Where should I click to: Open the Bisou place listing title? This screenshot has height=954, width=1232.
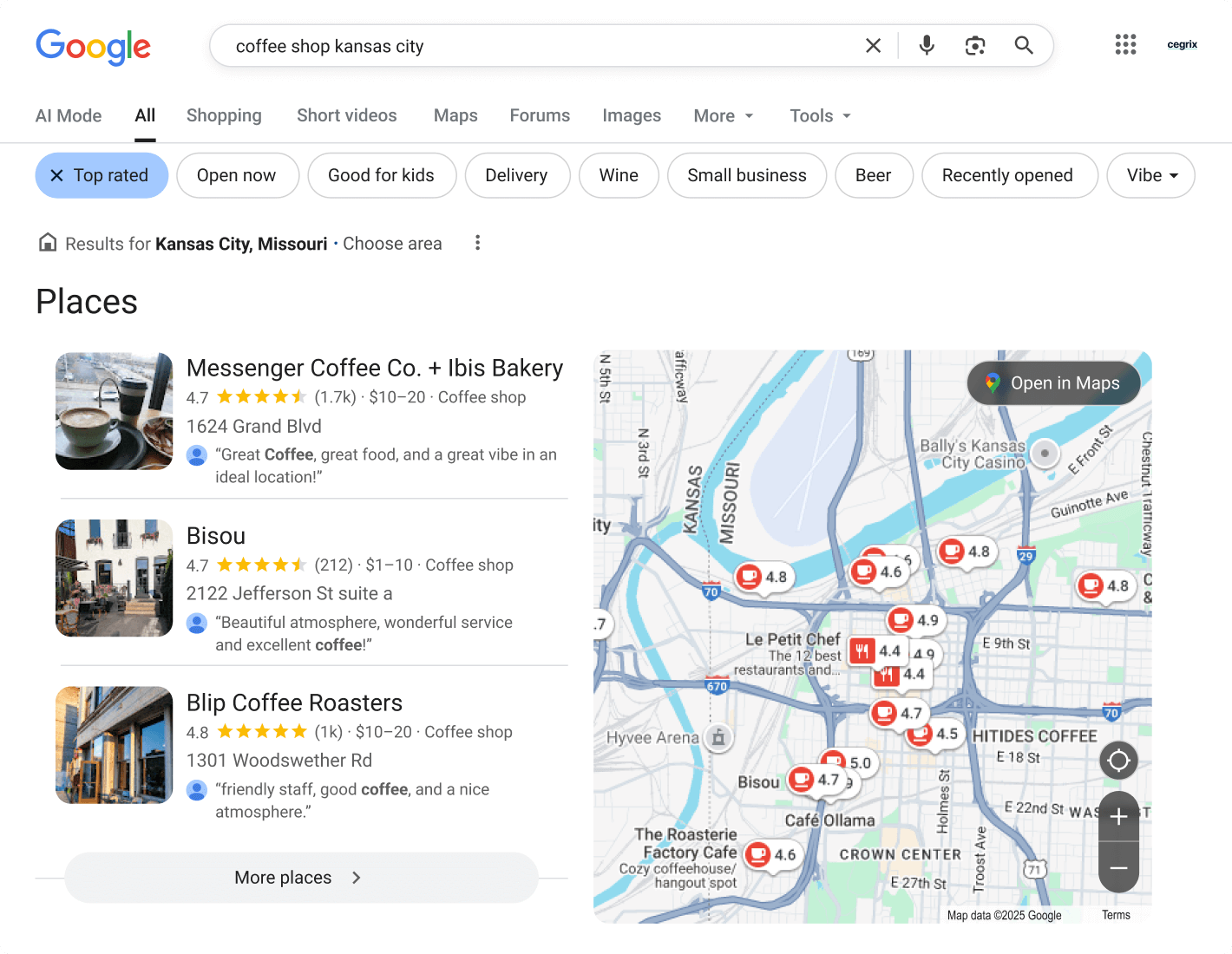216,536
